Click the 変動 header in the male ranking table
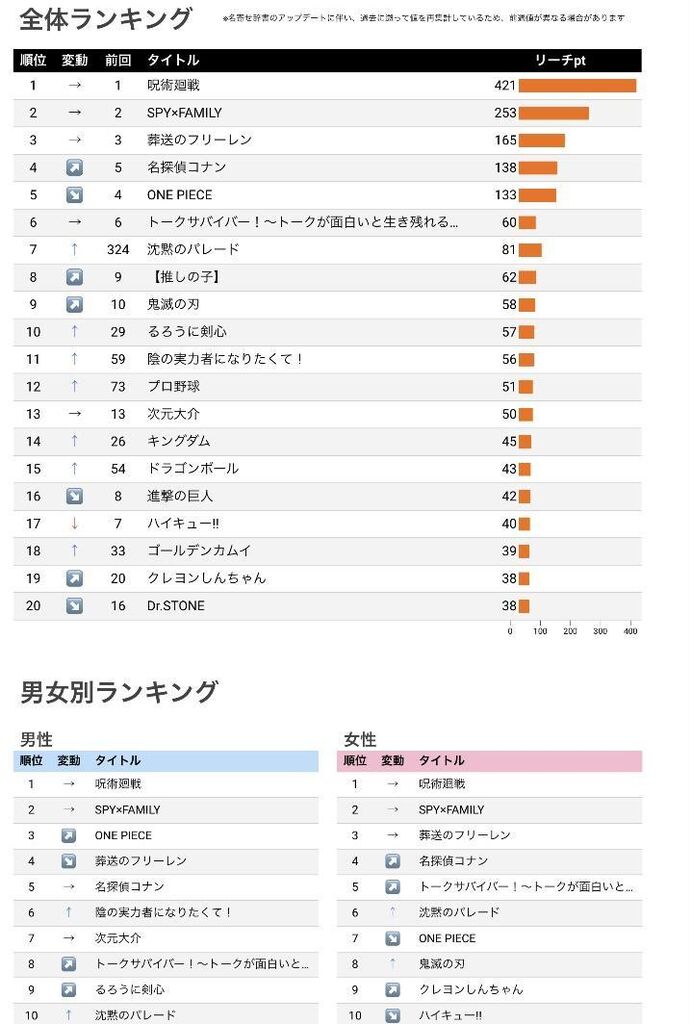Image resolution: width=692 pixels, height=1024 pixels. (x=69, y=761)
